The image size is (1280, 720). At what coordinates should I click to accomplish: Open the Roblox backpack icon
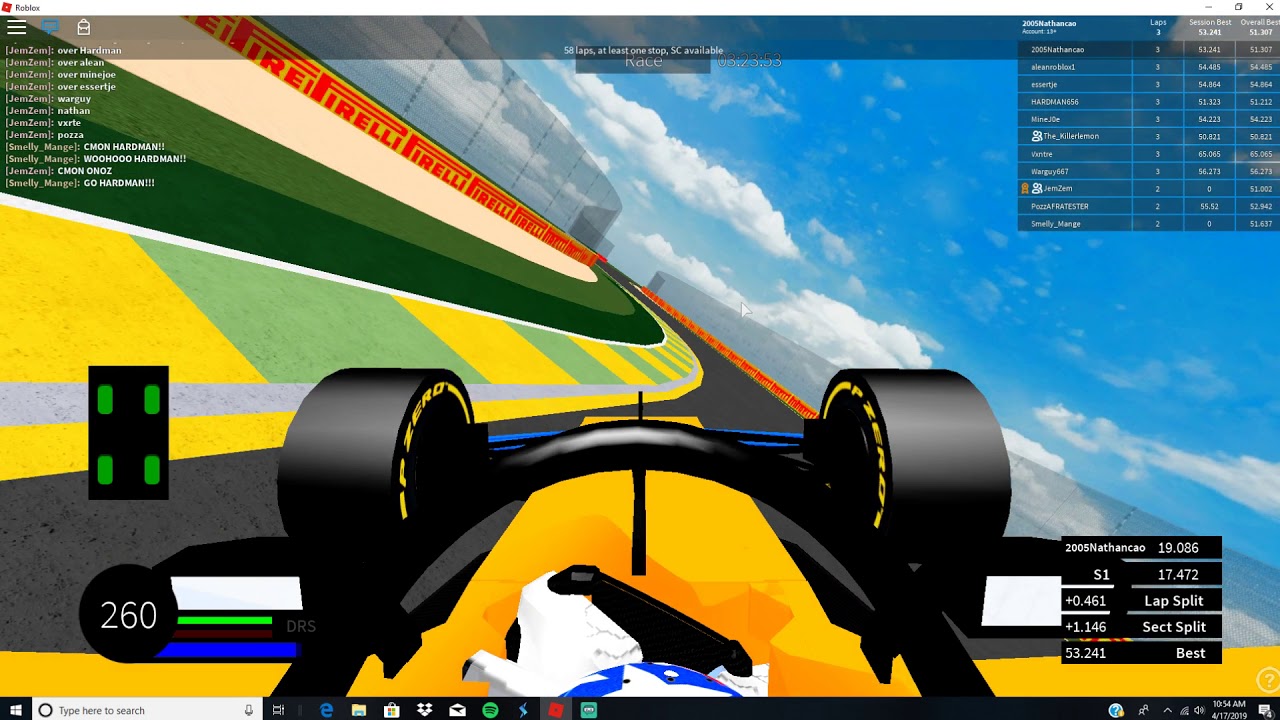coord(83,27)
